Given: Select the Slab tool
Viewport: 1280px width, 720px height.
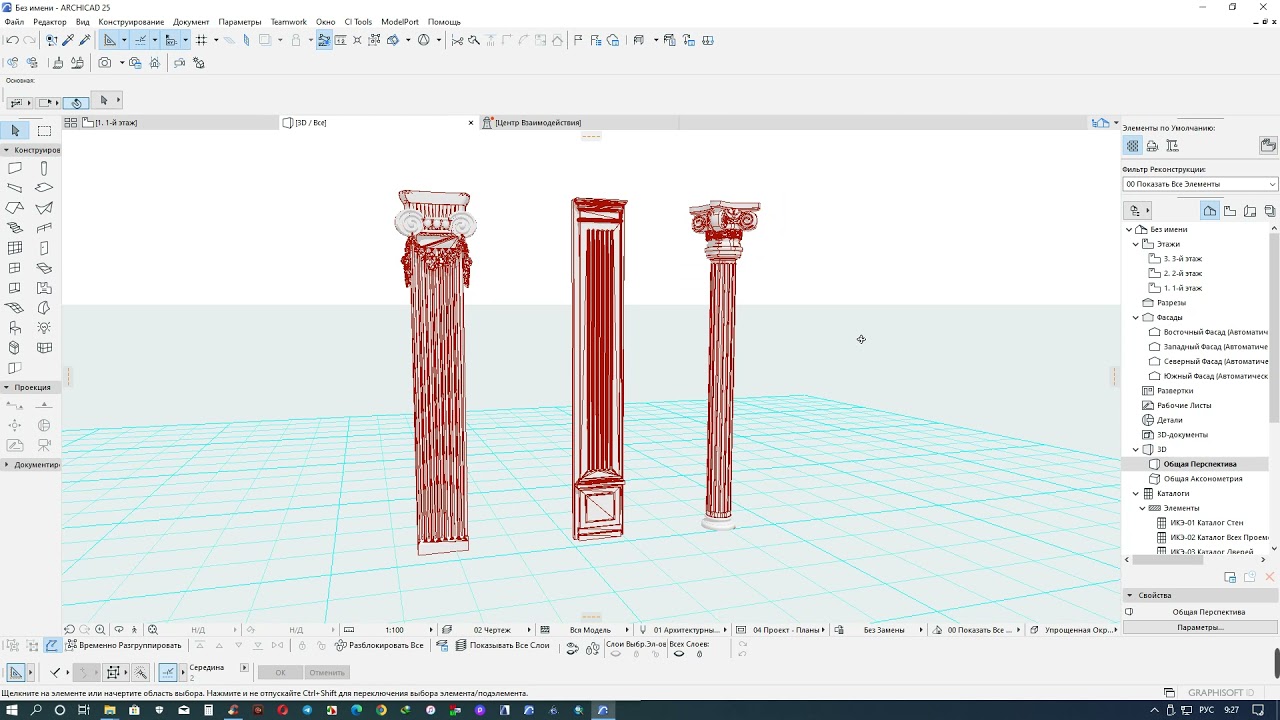Looking at the screenshot, I should pos(44,188).
